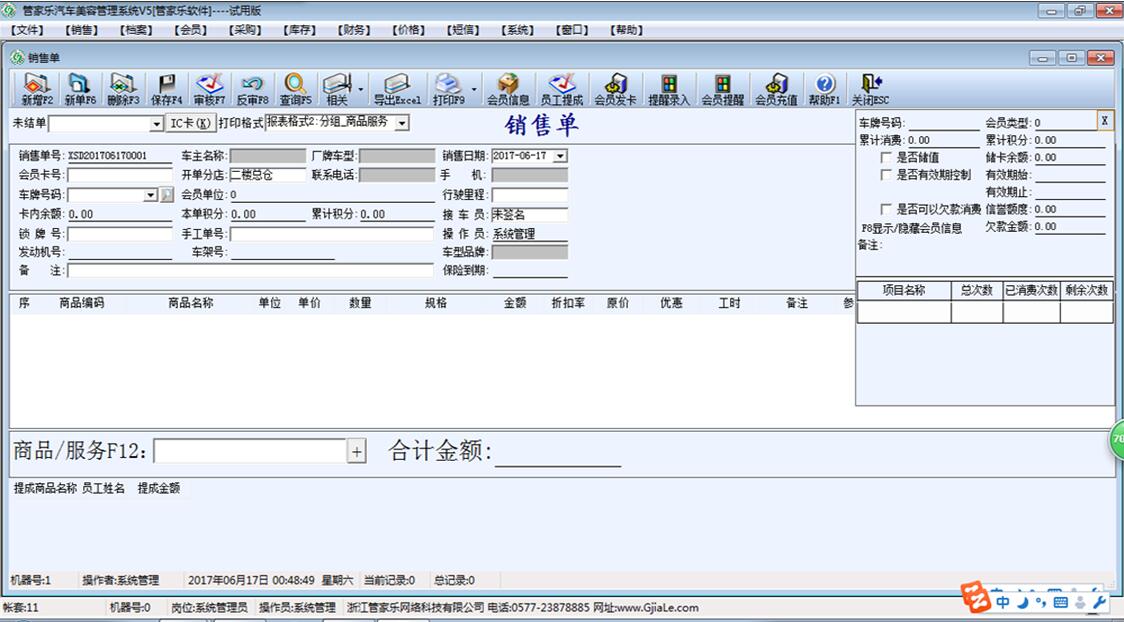The height and width of the screenshot is (622, 1124).
Task: Open 会员发卡 card issuing icon
Action: pyautogui.click(x=614, y=88)
